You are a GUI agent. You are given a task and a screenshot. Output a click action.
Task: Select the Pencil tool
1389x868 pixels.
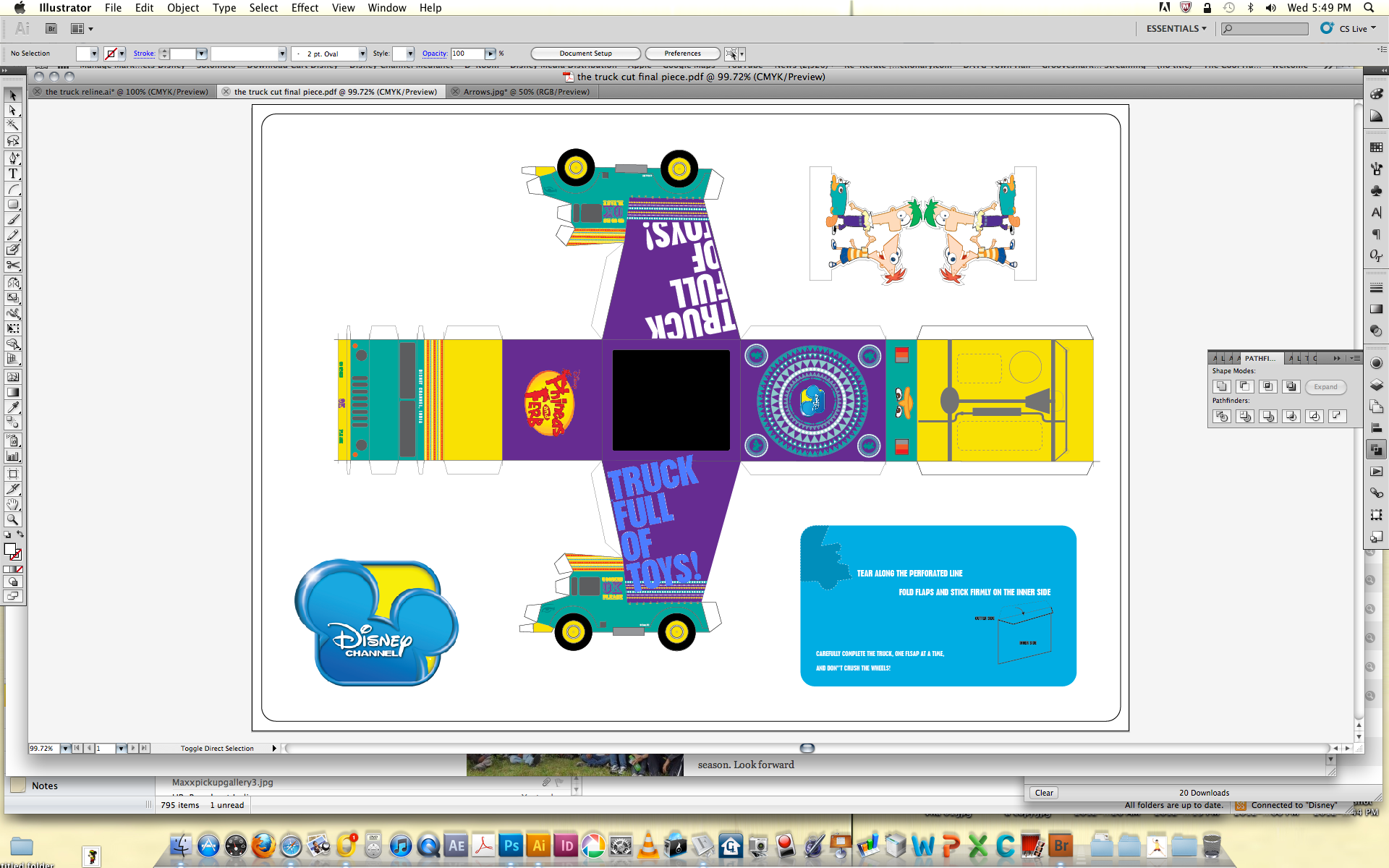point(12,235)
